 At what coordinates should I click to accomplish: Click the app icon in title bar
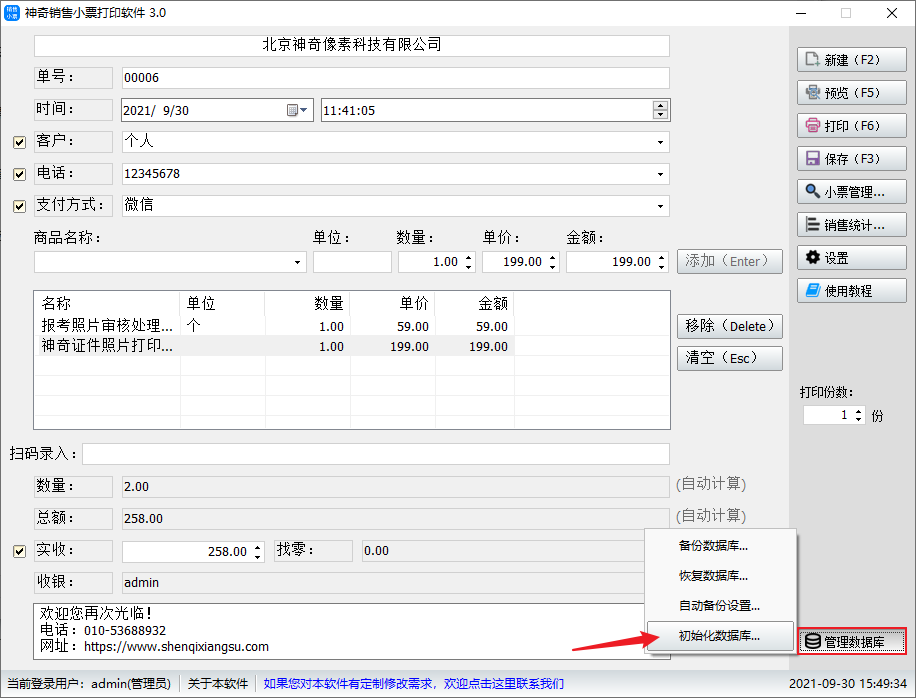click(x=12, y=13)
